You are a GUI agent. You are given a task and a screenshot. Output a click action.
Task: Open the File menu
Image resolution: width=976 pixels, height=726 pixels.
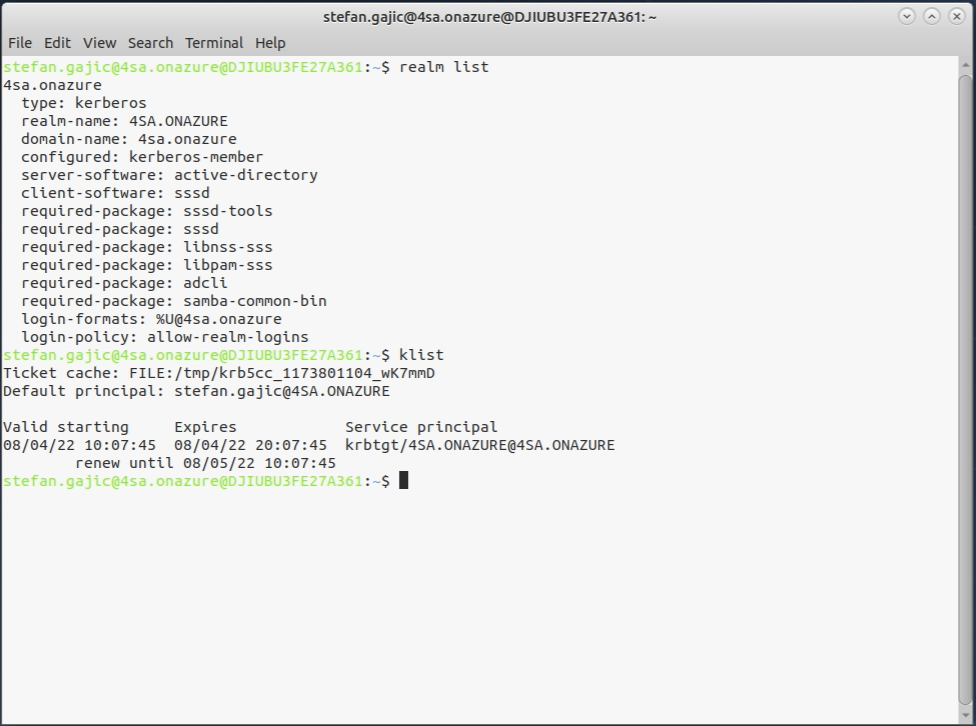(20, 43)
